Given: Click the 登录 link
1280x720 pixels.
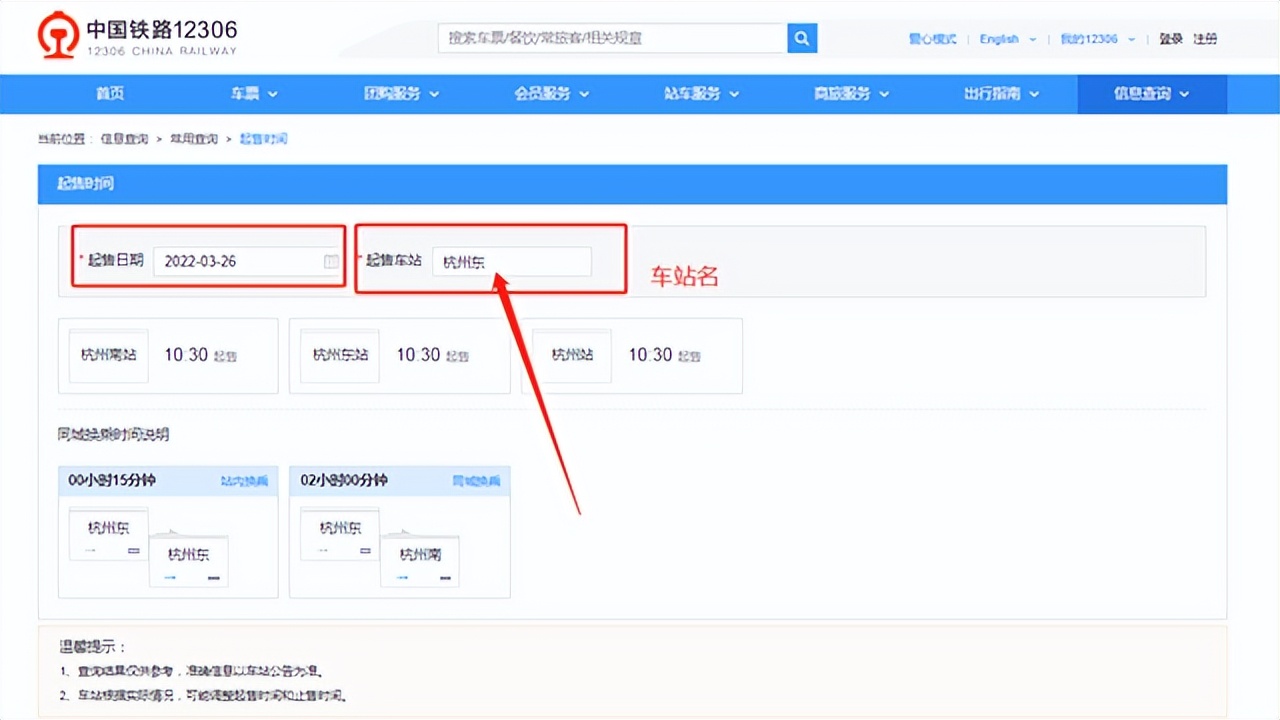Looking at the screenshot, I should 1170,39.
